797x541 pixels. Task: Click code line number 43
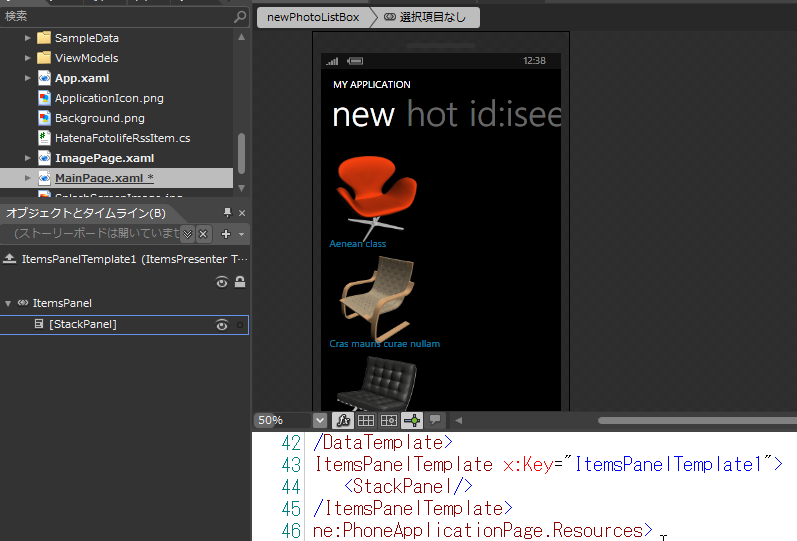click(x=291, y=465)
